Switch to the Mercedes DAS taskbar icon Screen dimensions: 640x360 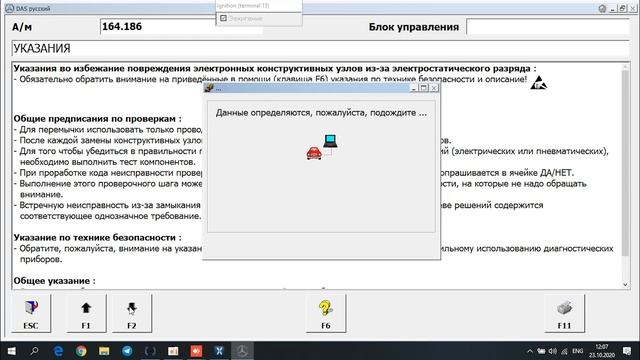(242, 351)
